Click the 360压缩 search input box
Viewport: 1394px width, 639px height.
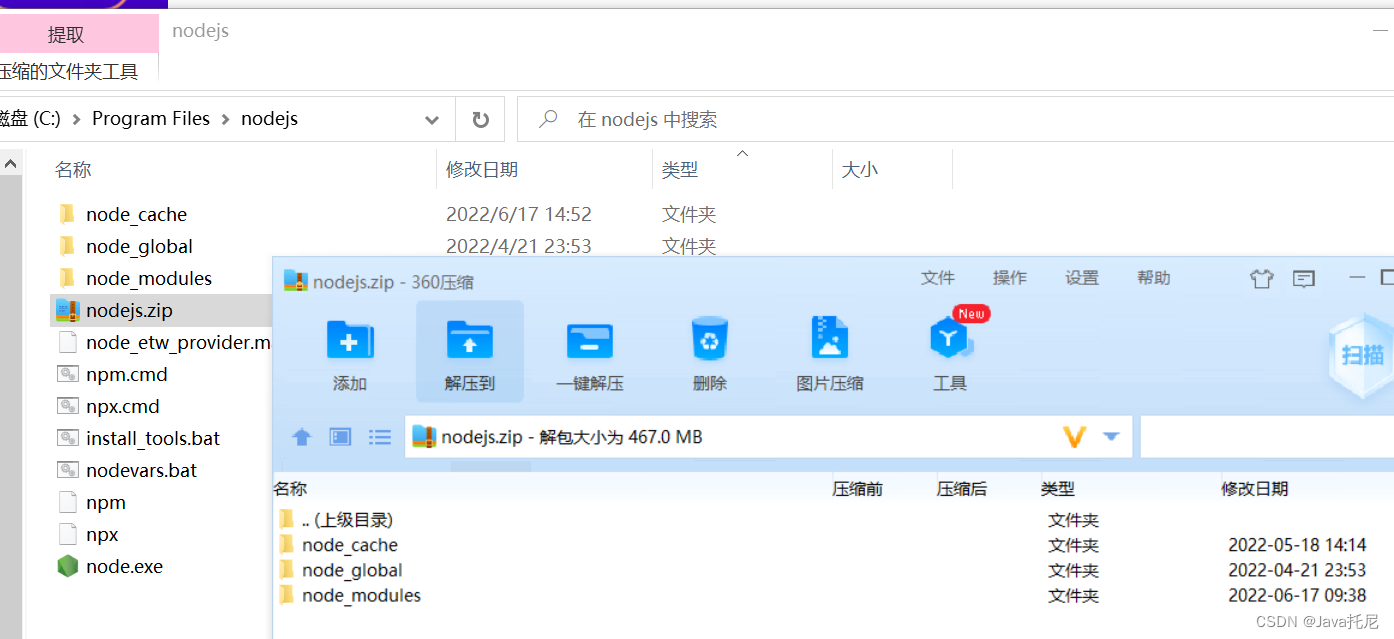(x=1267, y=437)
